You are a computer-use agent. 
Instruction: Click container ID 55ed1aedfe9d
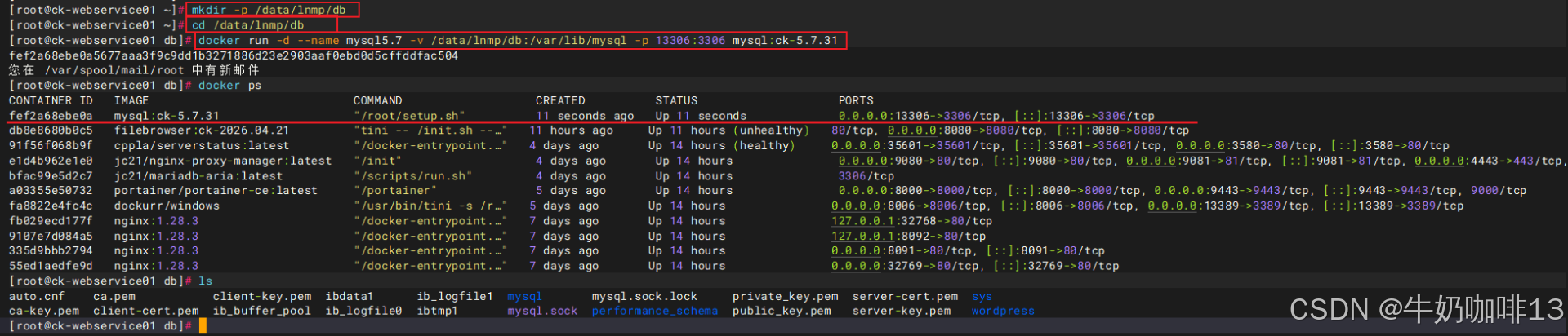[x=51, y=266]
